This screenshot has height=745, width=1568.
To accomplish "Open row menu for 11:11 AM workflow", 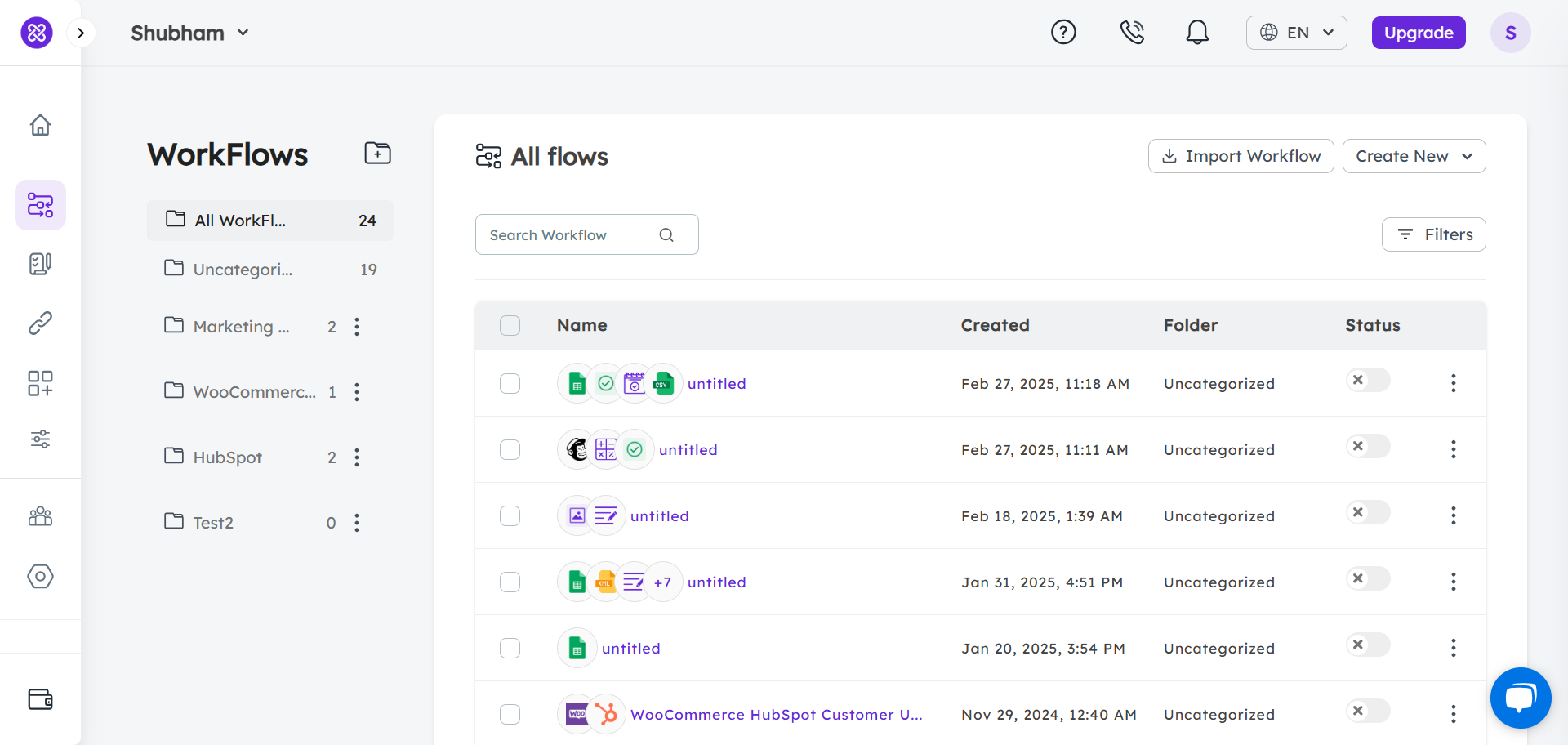I will click(1454, 449).
